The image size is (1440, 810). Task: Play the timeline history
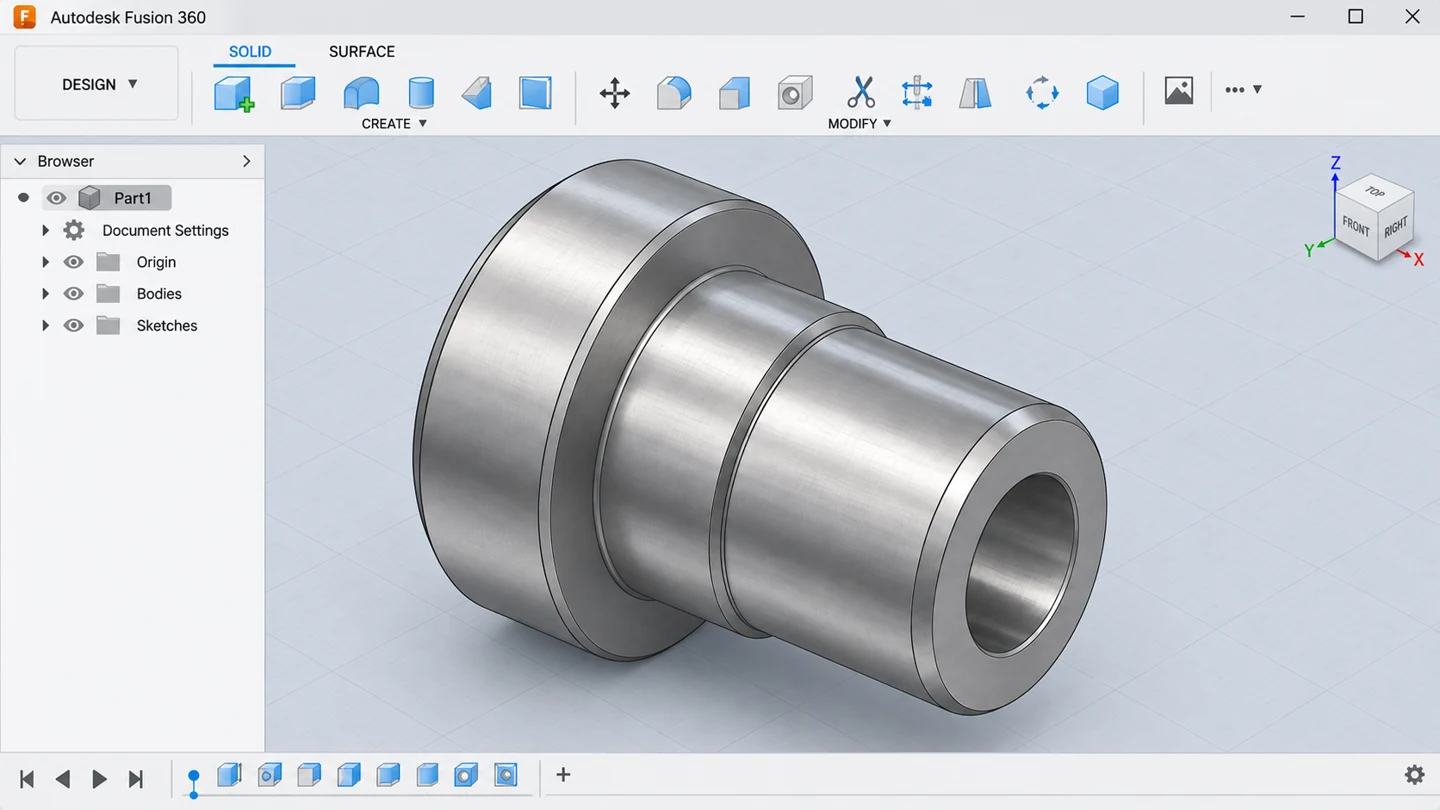click(99, 778)
